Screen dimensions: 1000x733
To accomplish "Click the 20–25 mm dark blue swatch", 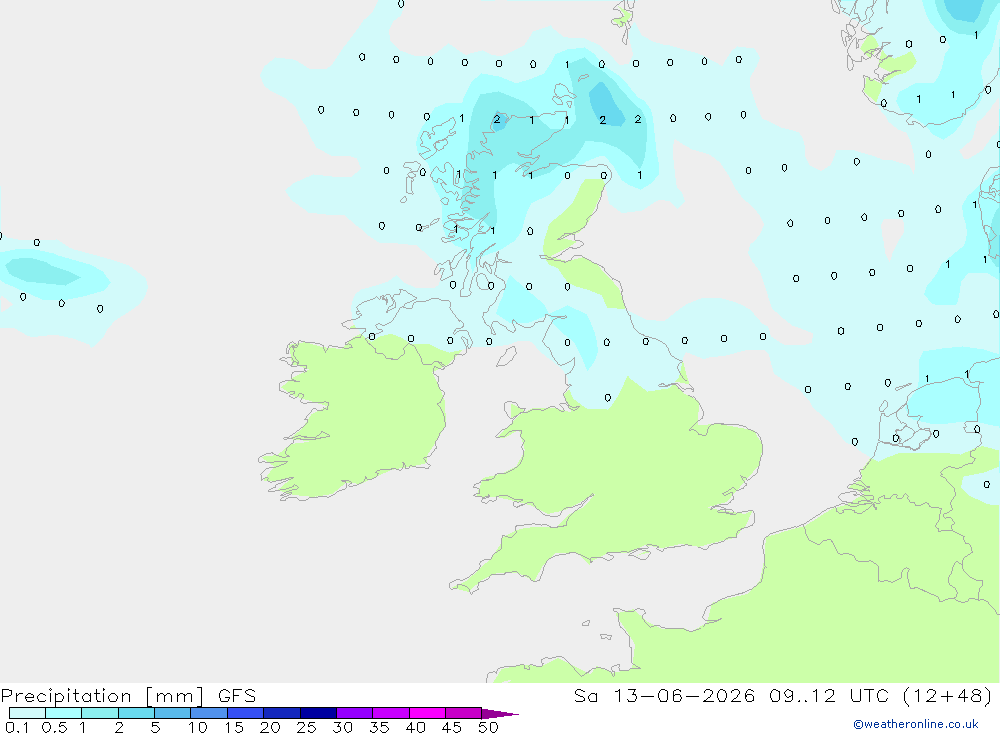I will (x=282, y=713).
